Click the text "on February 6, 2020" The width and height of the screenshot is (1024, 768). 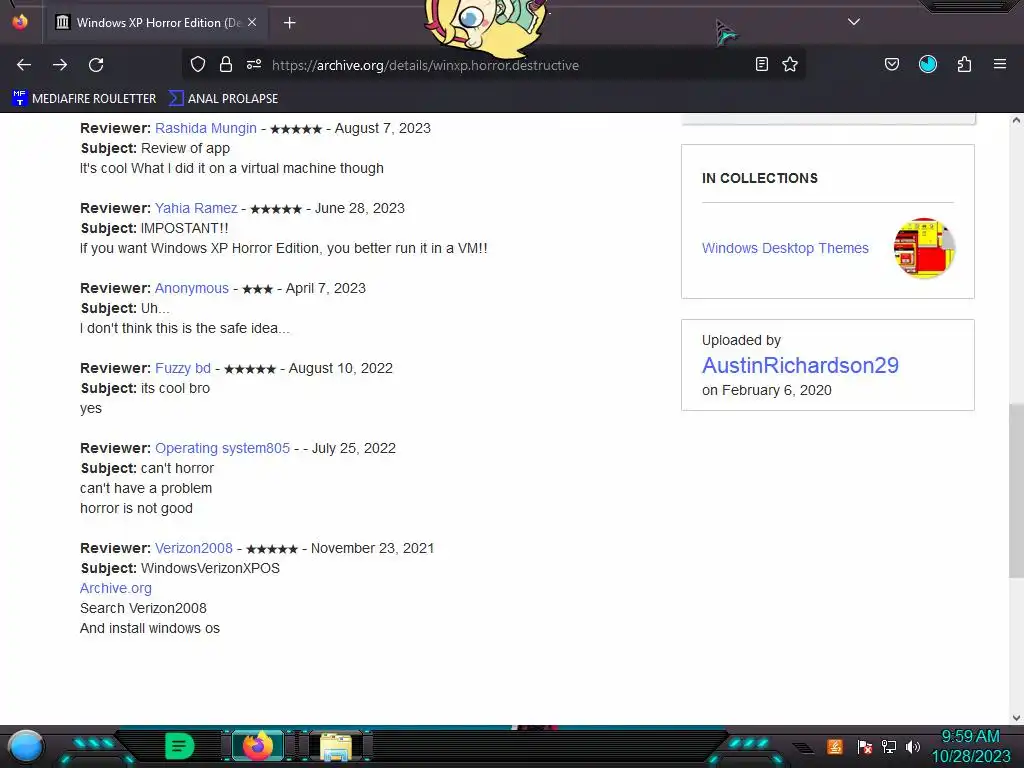(767, 391)
